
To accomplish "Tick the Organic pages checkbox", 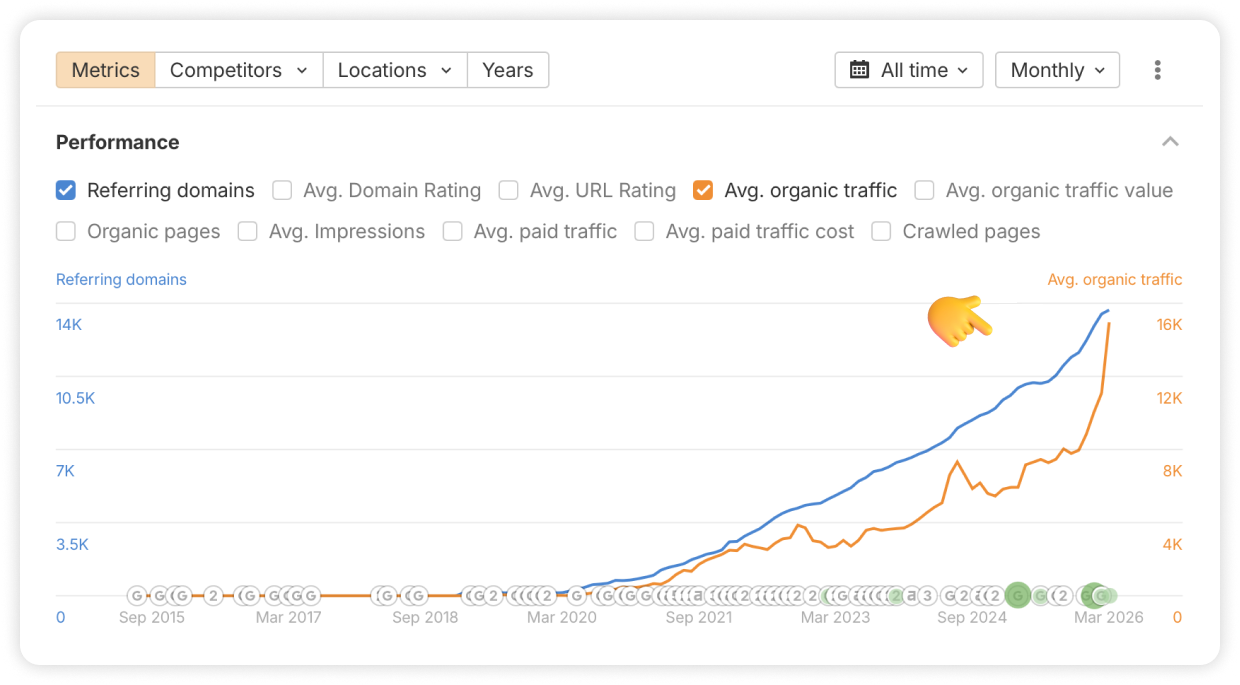I will tap(66, 231).
